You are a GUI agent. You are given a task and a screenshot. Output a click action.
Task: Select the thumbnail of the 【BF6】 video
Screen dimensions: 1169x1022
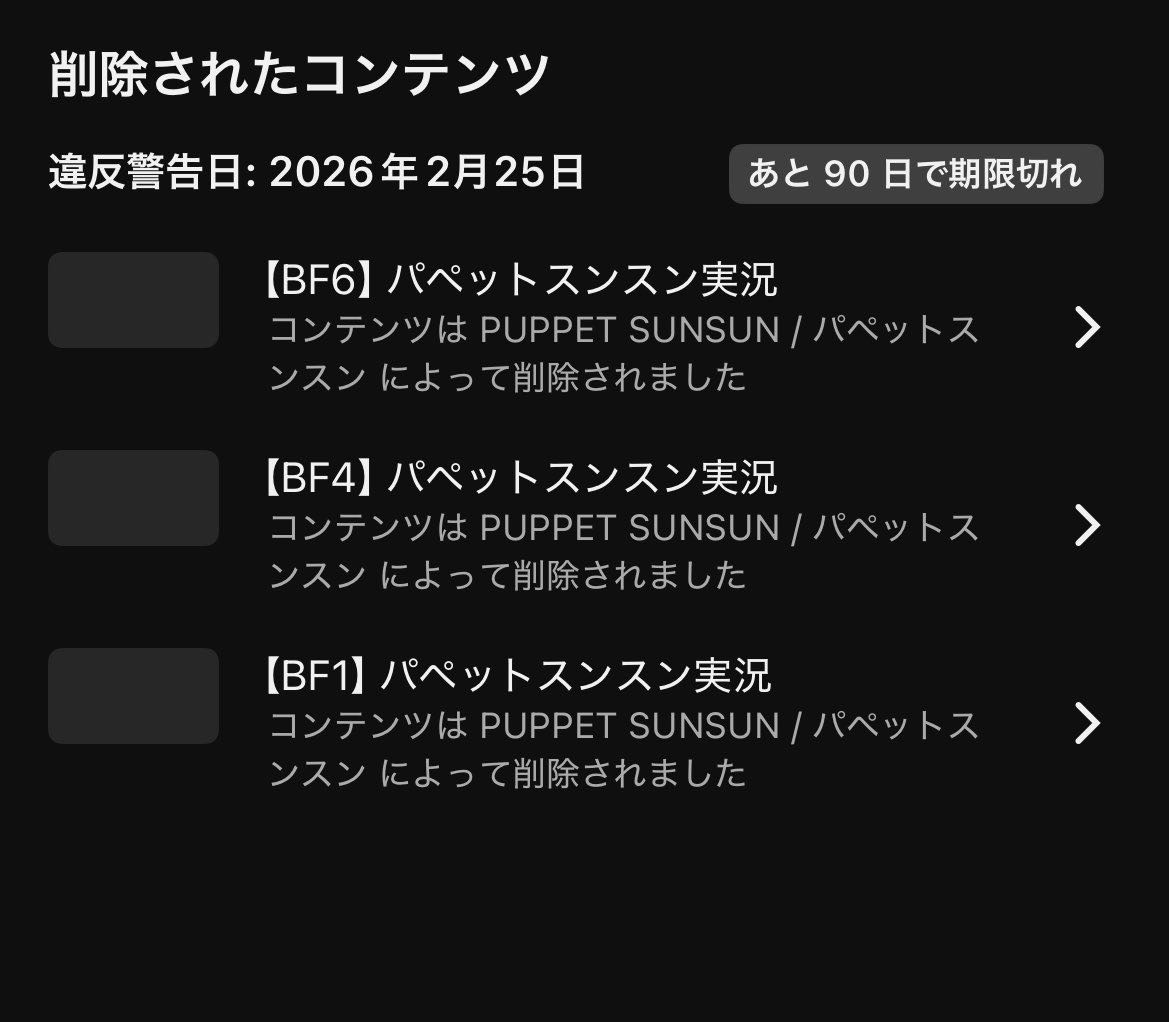pos(133,300)
